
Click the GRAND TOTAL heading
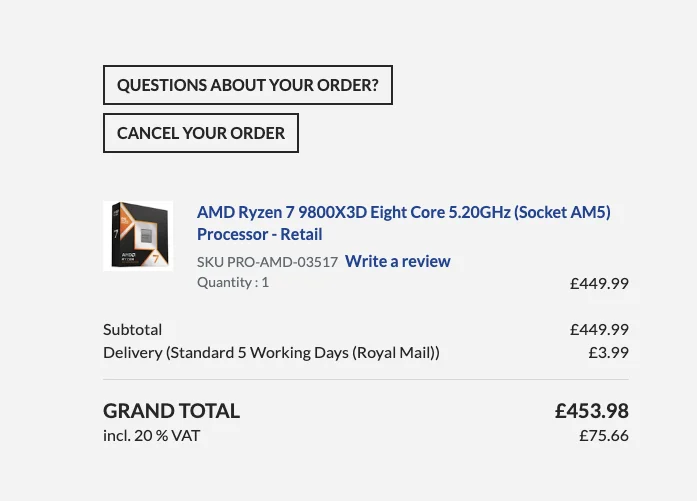tap(172, 411)
